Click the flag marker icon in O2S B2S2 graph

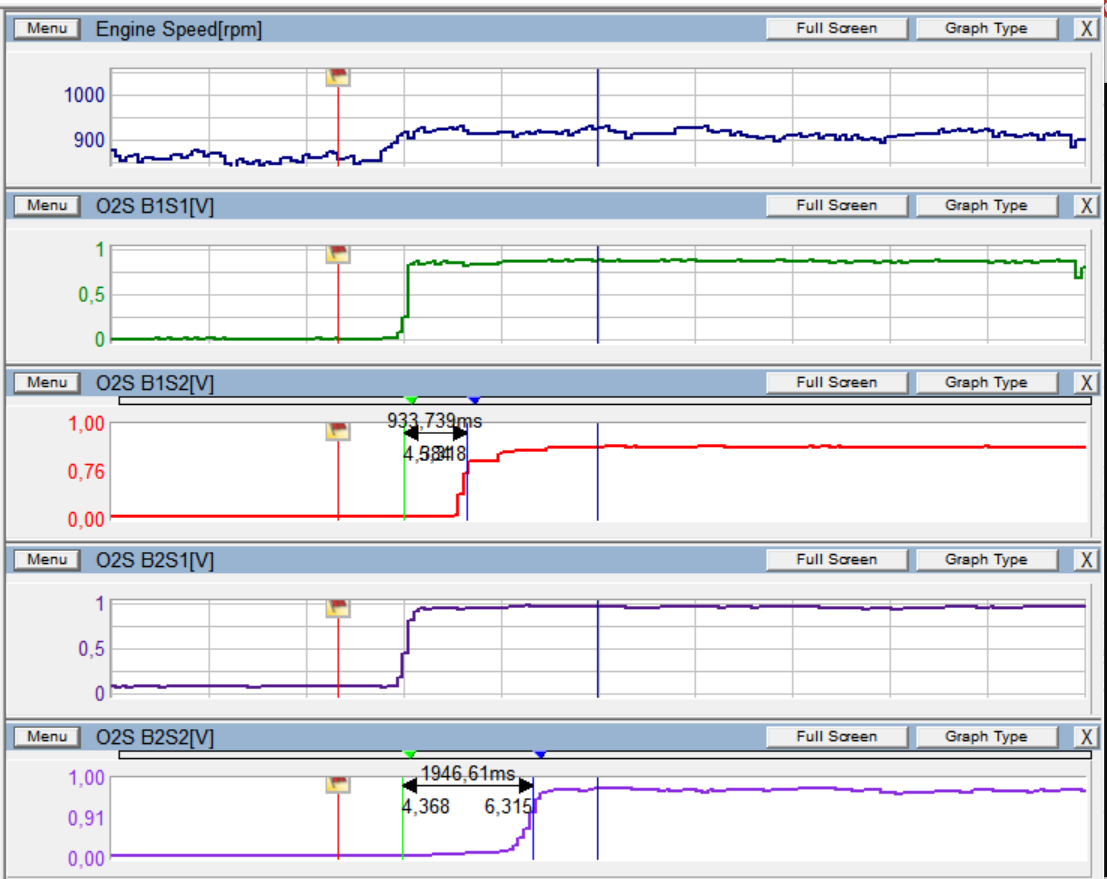click(x=339, y=785)
